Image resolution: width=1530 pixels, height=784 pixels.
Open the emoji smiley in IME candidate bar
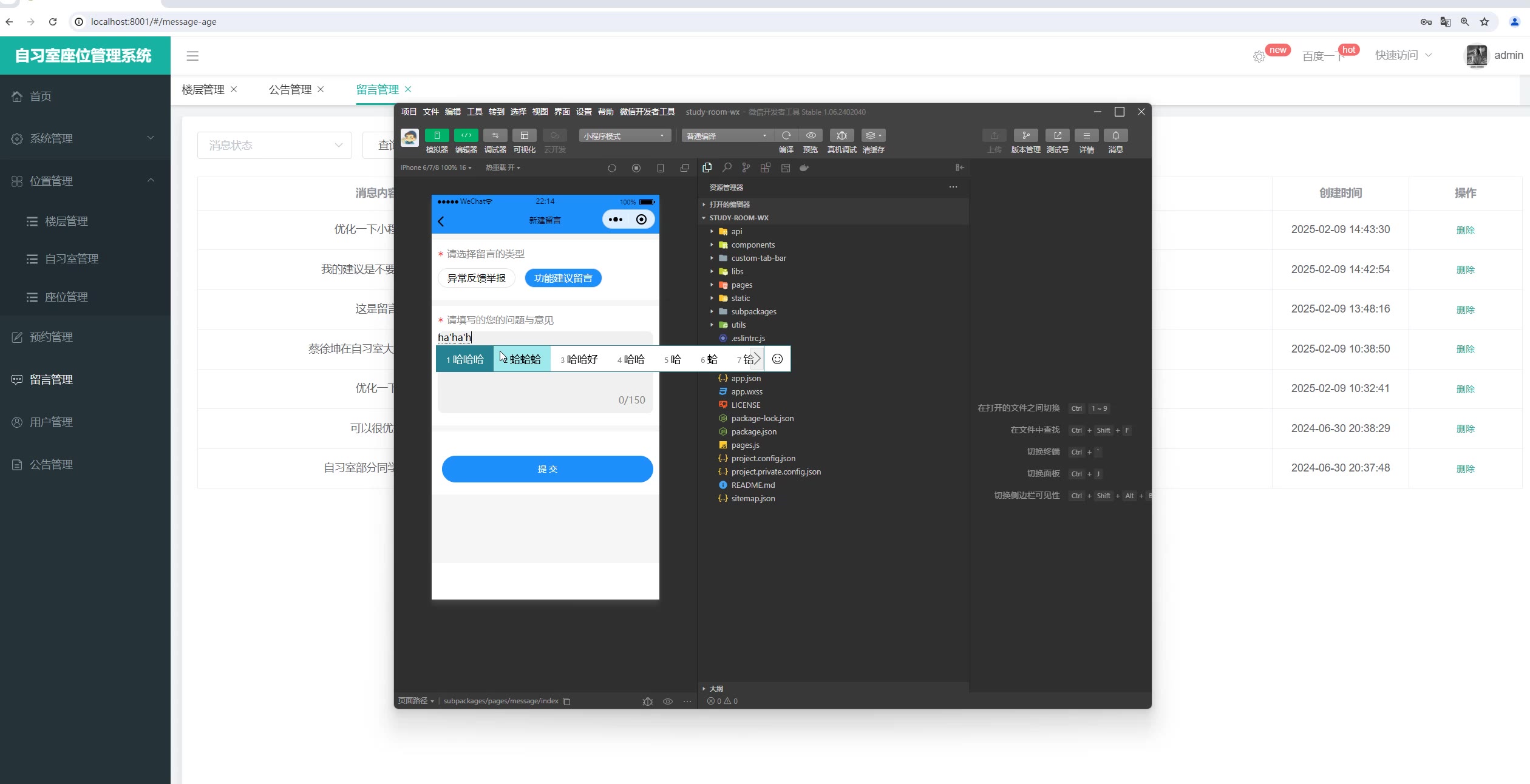click(777, 359)
